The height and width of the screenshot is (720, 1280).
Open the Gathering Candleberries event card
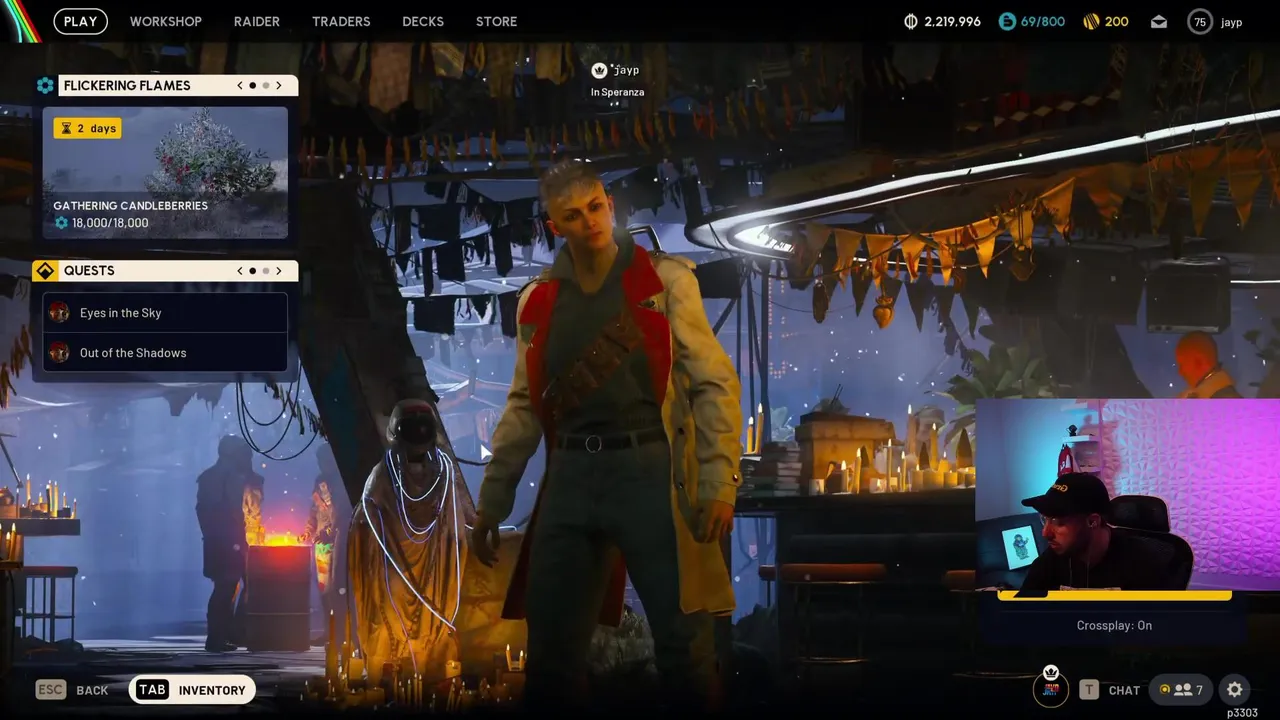(165, 173)
